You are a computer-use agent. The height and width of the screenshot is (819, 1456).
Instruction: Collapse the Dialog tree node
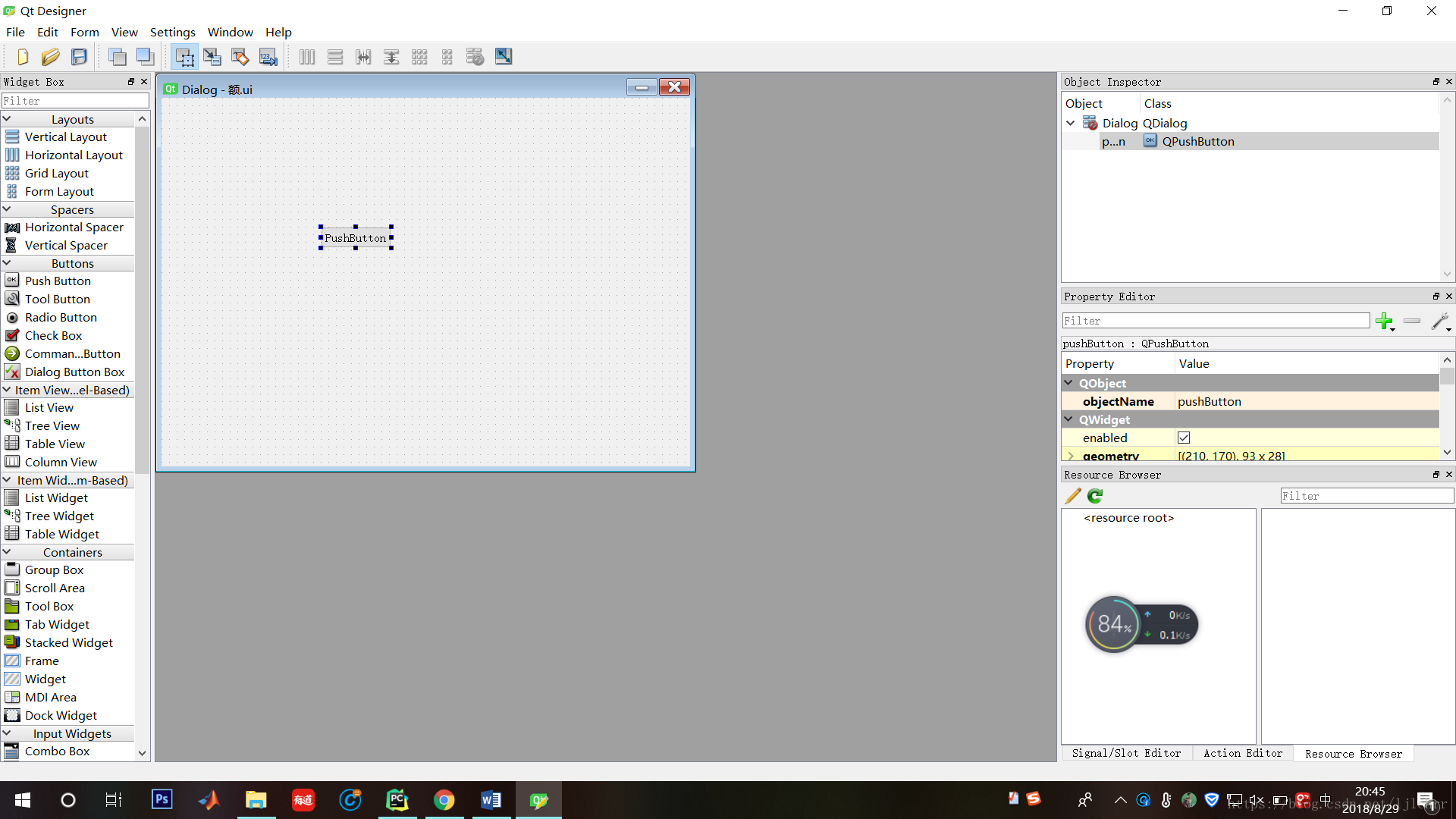(x=1071, y=123)
